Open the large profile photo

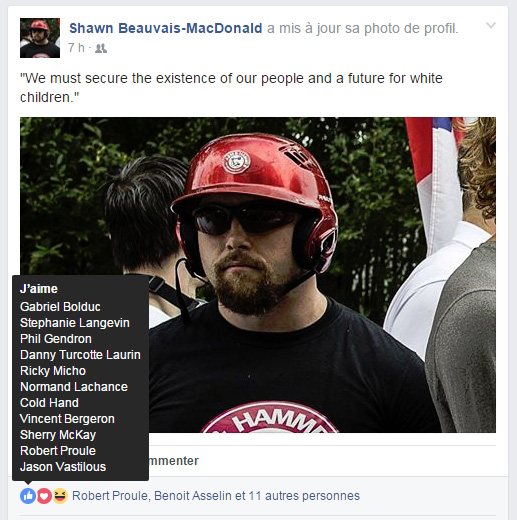coord(258,275)
